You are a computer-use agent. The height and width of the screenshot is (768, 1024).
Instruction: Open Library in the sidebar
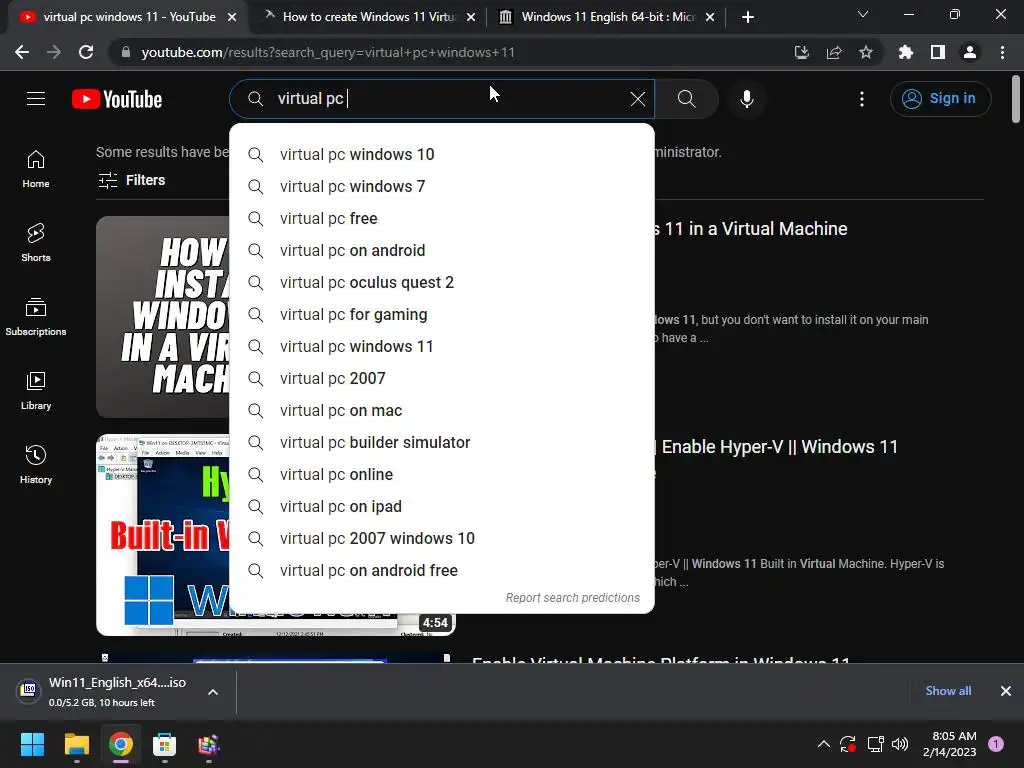click(36, 391)
